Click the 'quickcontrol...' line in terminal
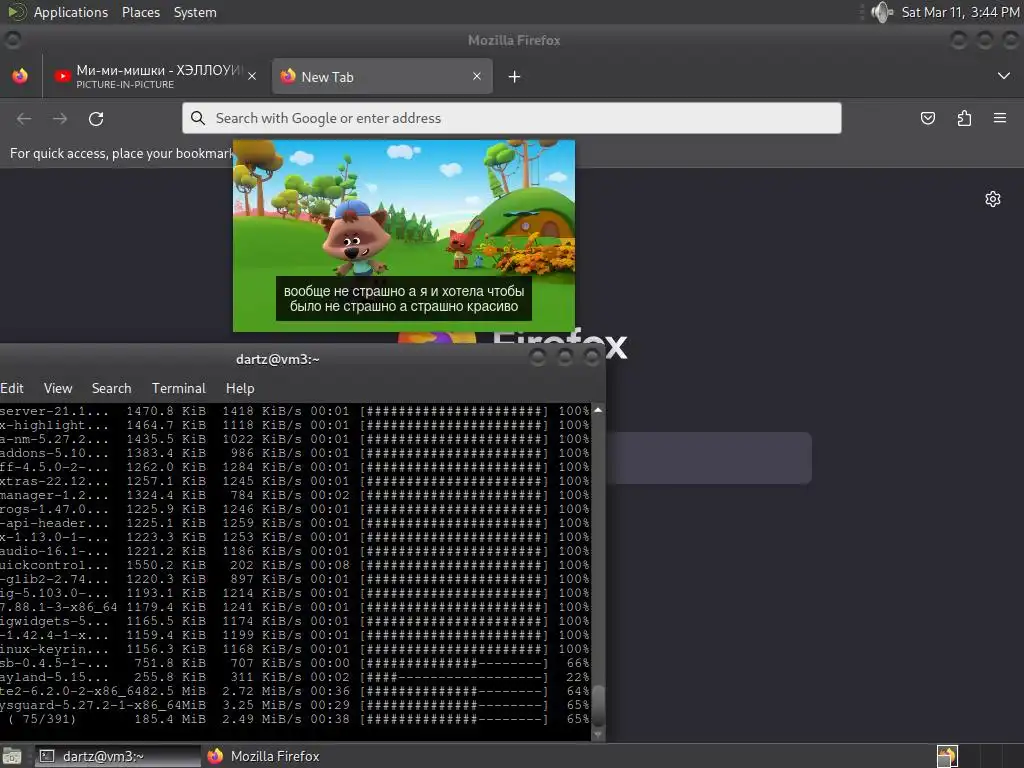 tap(294, 565)
